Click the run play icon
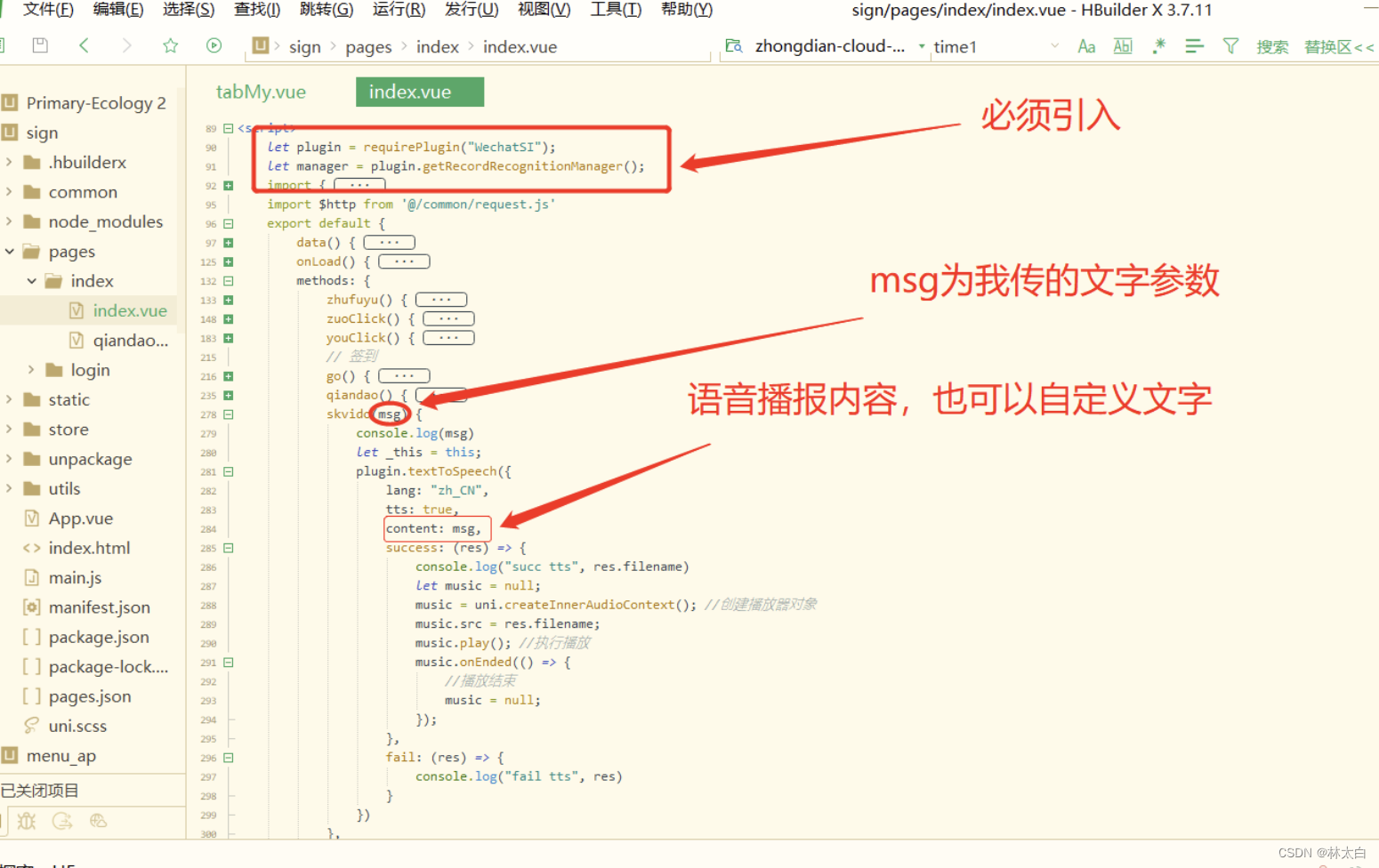 (214, 45)
